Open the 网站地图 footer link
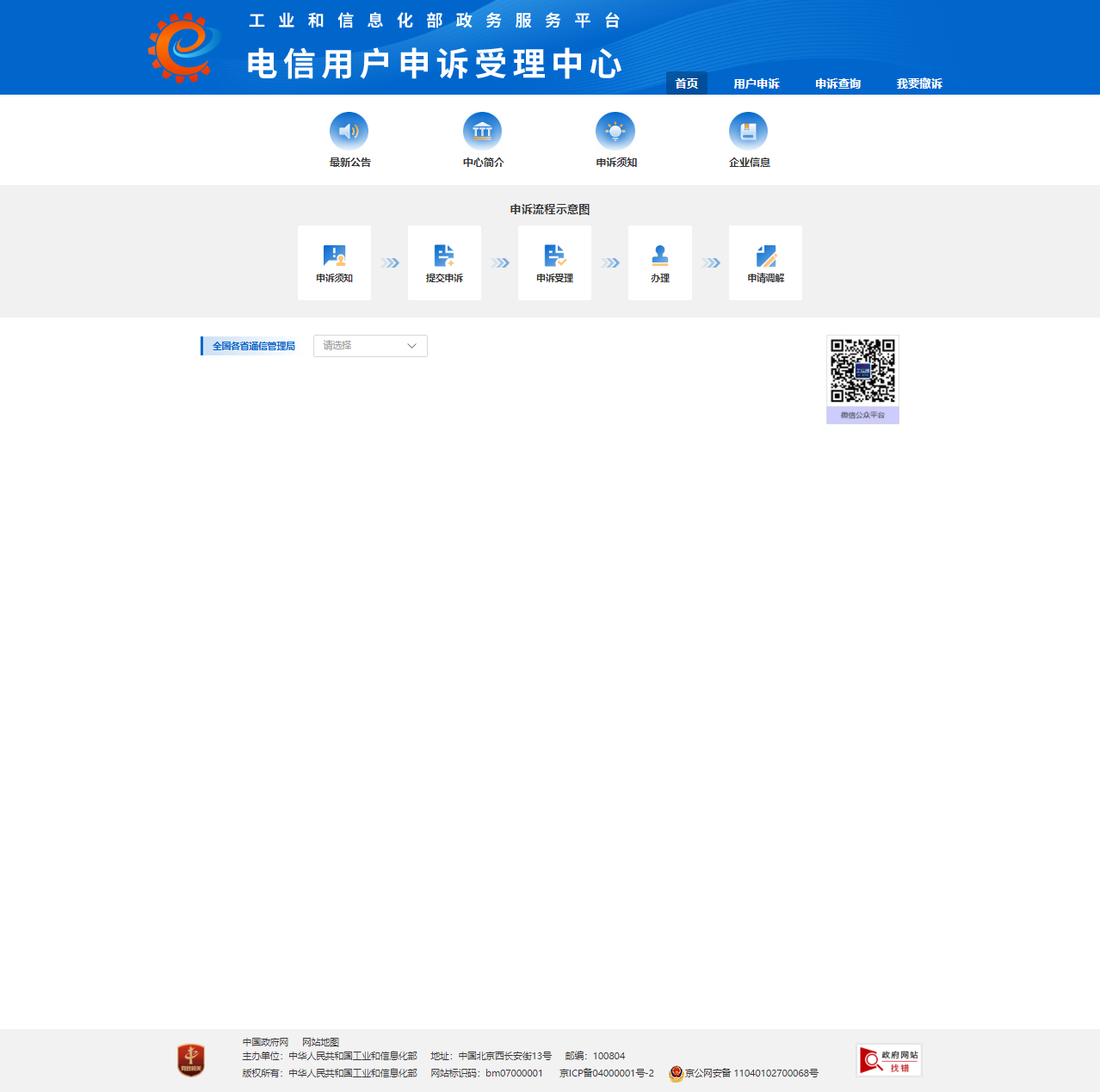1100x1092 pixels. pos(320,1042)
